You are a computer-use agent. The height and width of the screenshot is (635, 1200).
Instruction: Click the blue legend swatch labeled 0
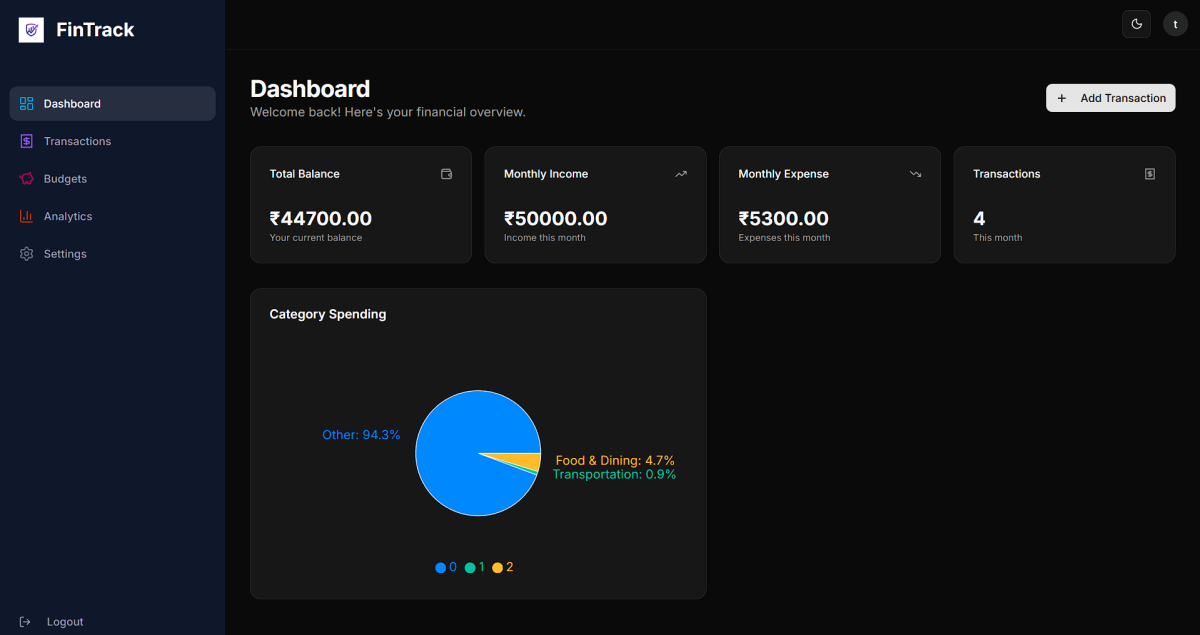pyautogui.click(x=440, y=568)
